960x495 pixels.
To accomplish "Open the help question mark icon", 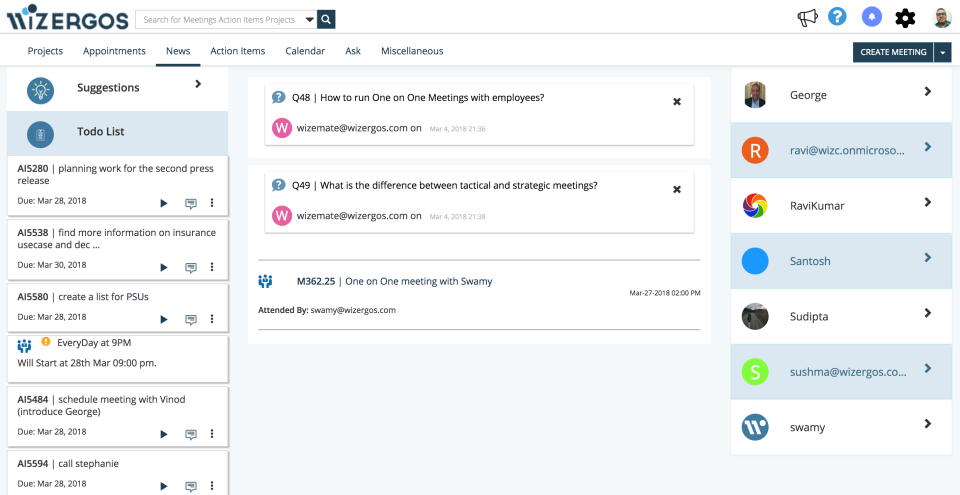I will click(837, 17).
